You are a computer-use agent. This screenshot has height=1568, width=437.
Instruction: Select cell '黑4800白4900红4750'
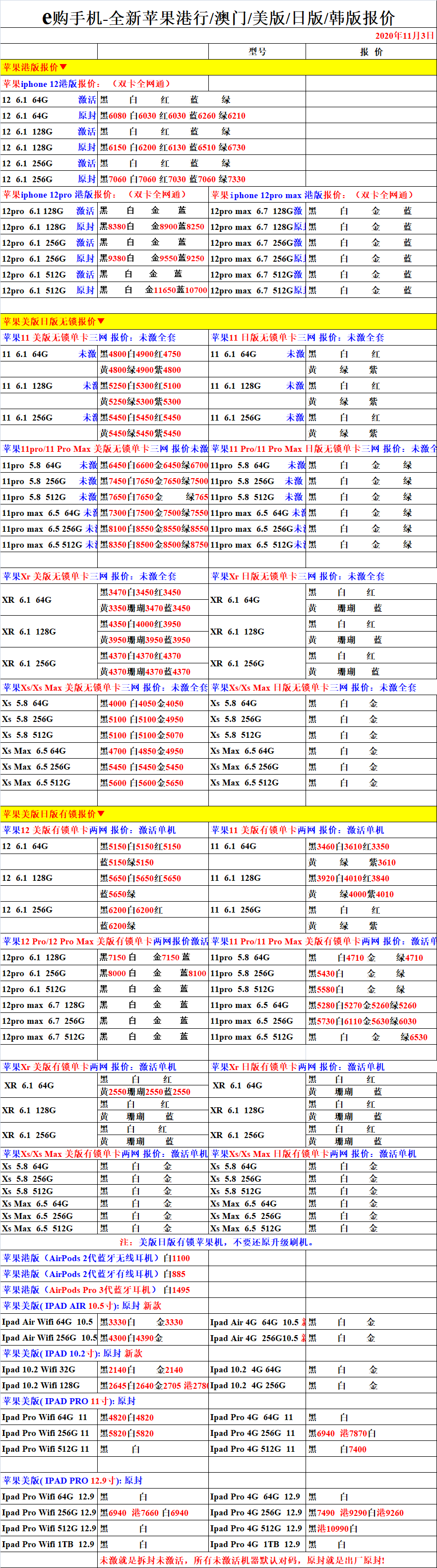[x=153, y=354]
